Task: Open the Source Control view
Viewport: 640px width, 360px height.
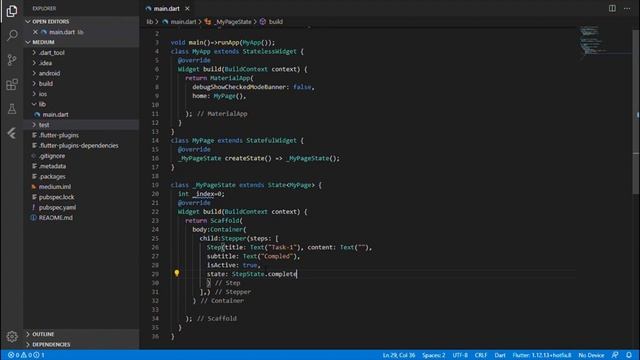Action: pos(12,60)
